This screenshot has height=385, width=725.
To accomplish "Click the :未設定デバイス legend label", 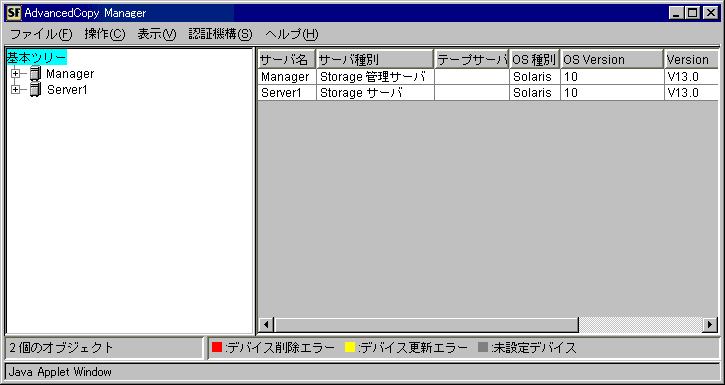I will (x=534, y=348).
